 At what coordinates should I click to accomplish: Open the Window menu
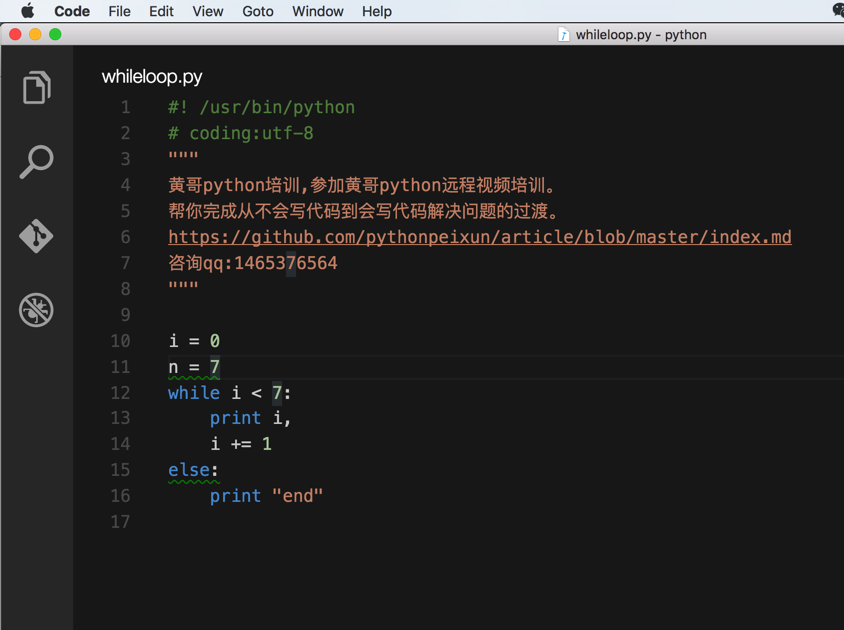click(317, 11)
